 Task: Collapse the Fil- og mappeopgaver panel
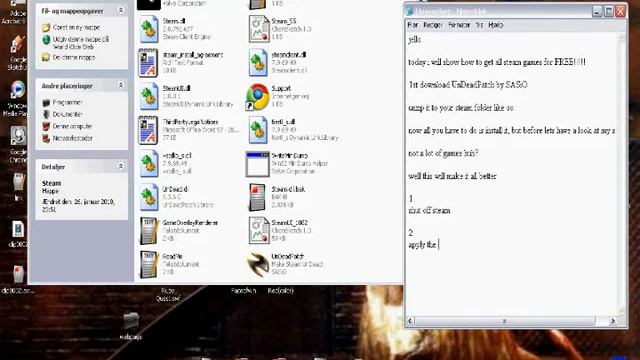121,11
